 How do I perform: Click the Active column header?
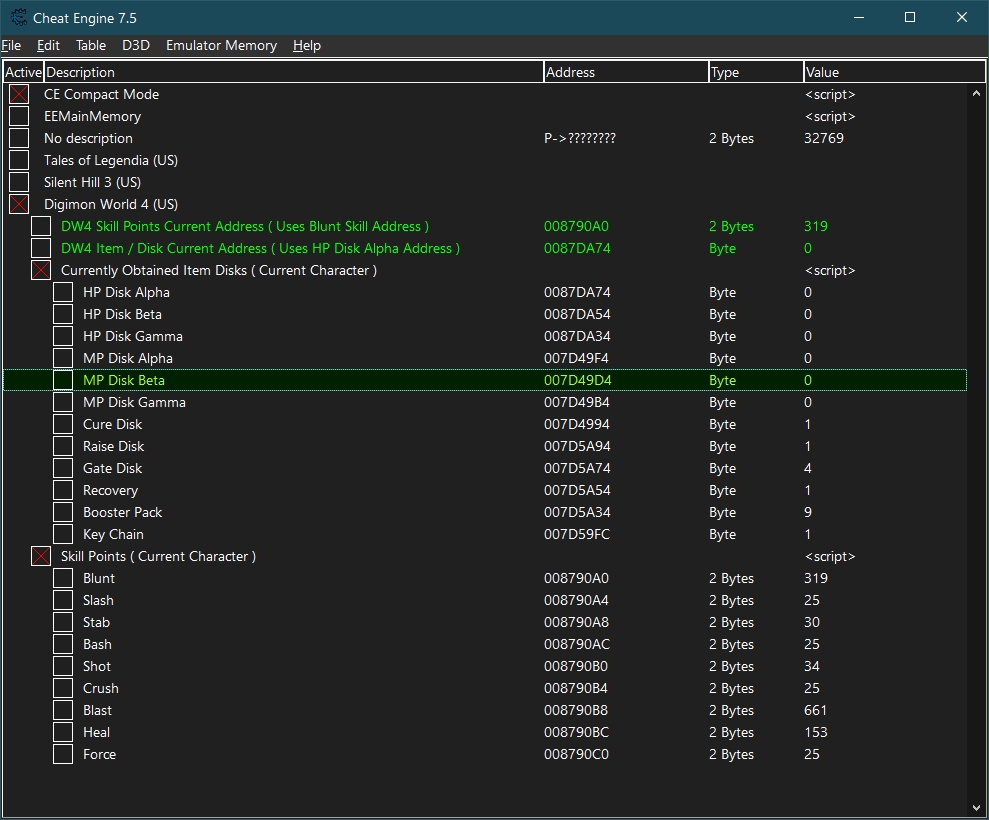[23, 72]
